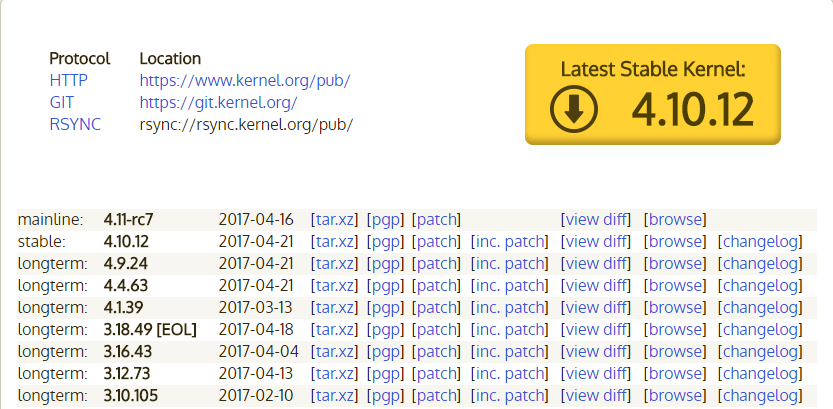
Task: Download tar.xz for longterm 3.12.73
Action: coord(335,373)
